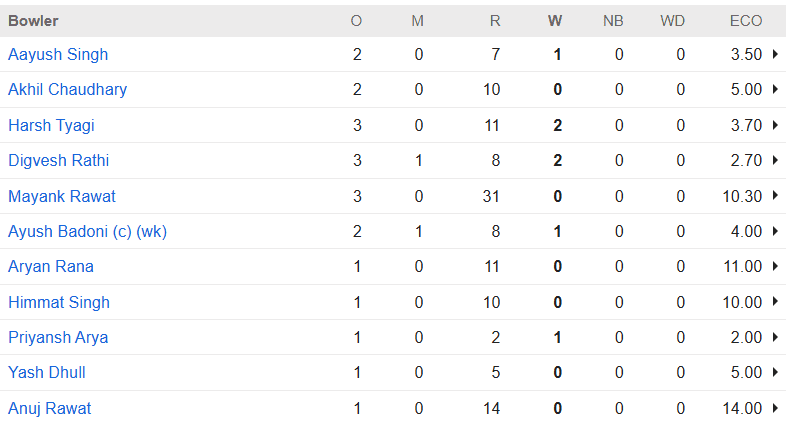Click the bold W wickets column header

click(556, 20)
